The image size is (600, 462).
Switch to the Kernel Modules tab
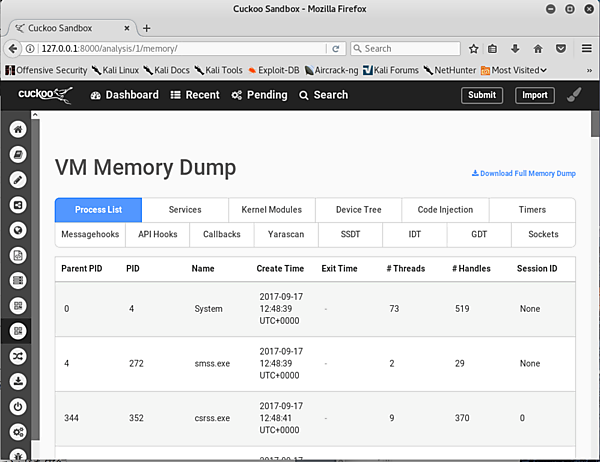pyautogui.click(x=271, y=210)
